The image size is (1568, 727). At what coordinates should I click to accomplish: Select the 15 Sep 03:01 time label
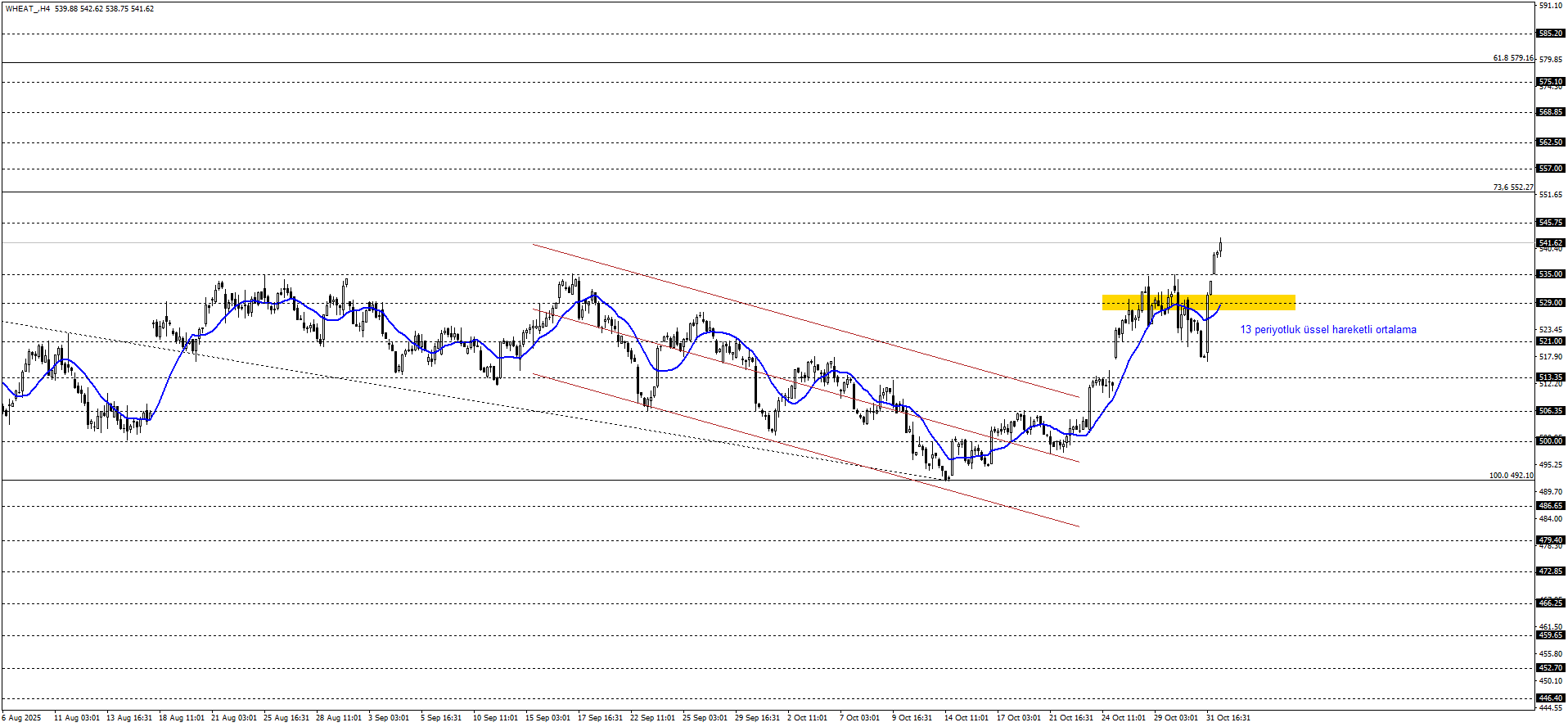pos(547,718)
